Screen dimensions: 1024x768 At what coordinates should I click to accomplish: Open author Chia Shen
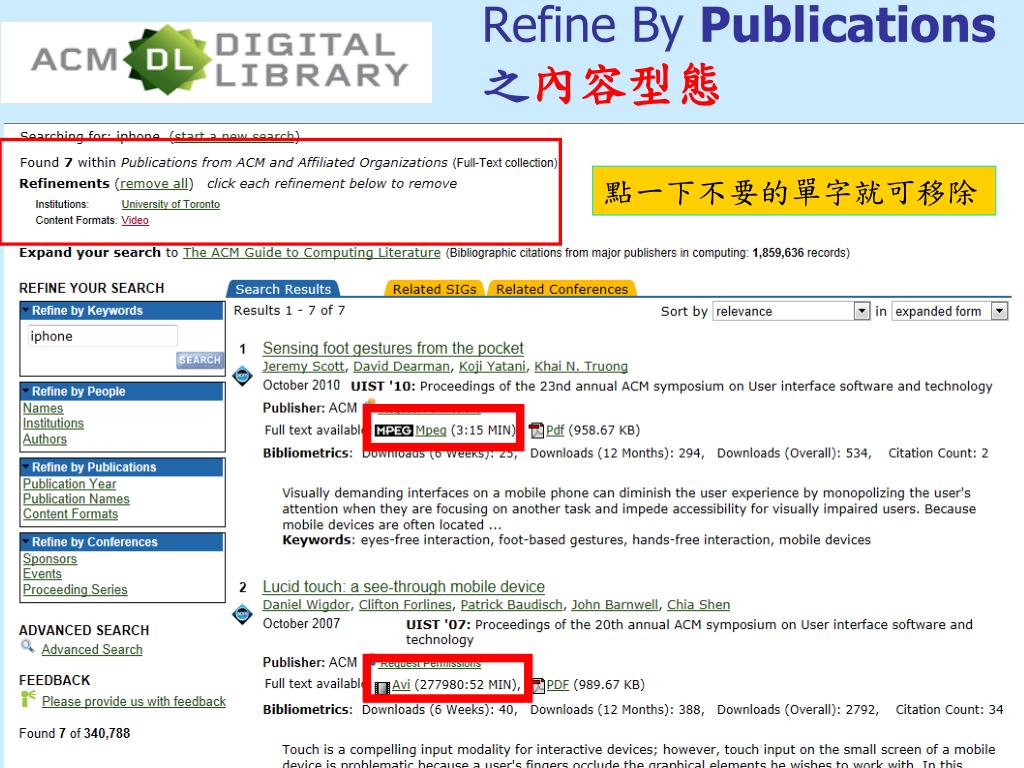click(x=699, y=605)
